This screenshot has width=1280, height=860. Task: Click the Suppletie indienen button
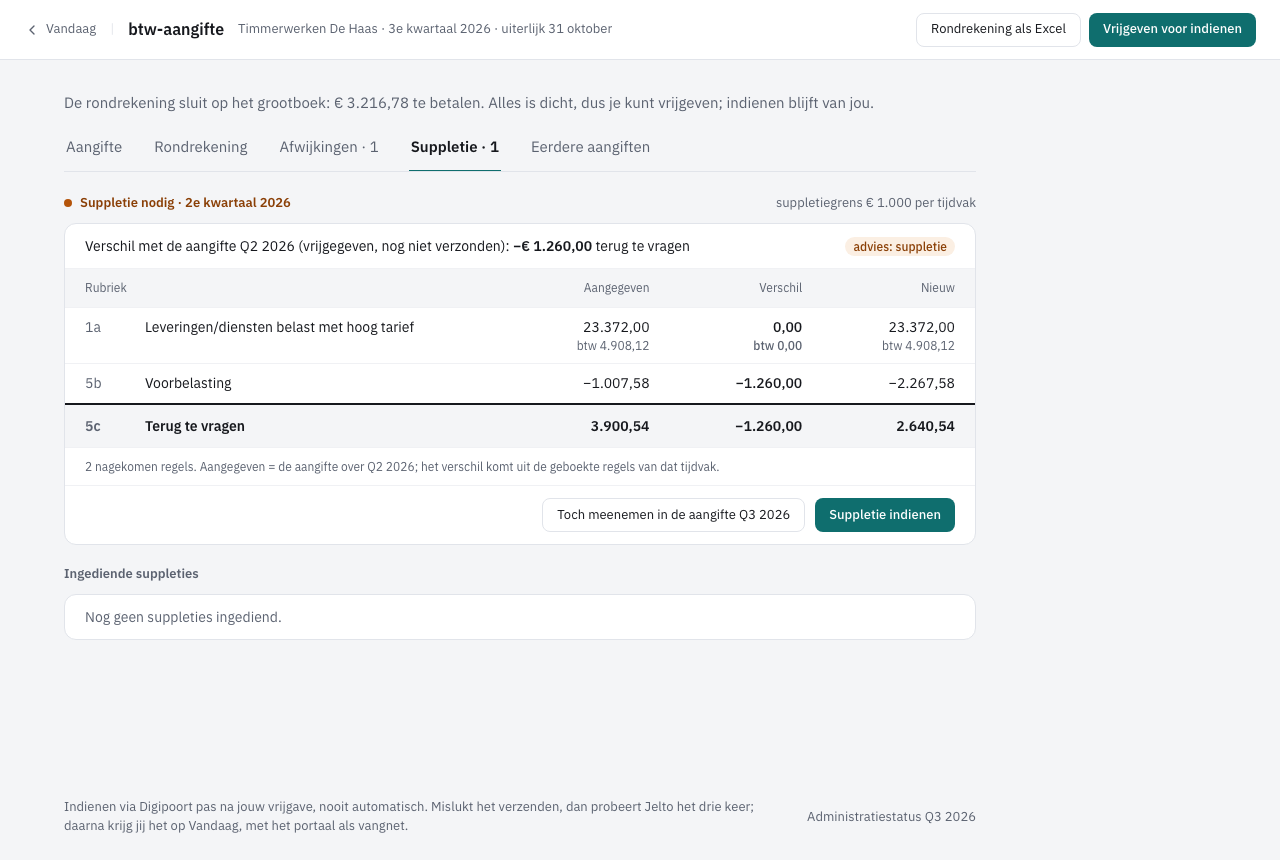click(885, 515)
